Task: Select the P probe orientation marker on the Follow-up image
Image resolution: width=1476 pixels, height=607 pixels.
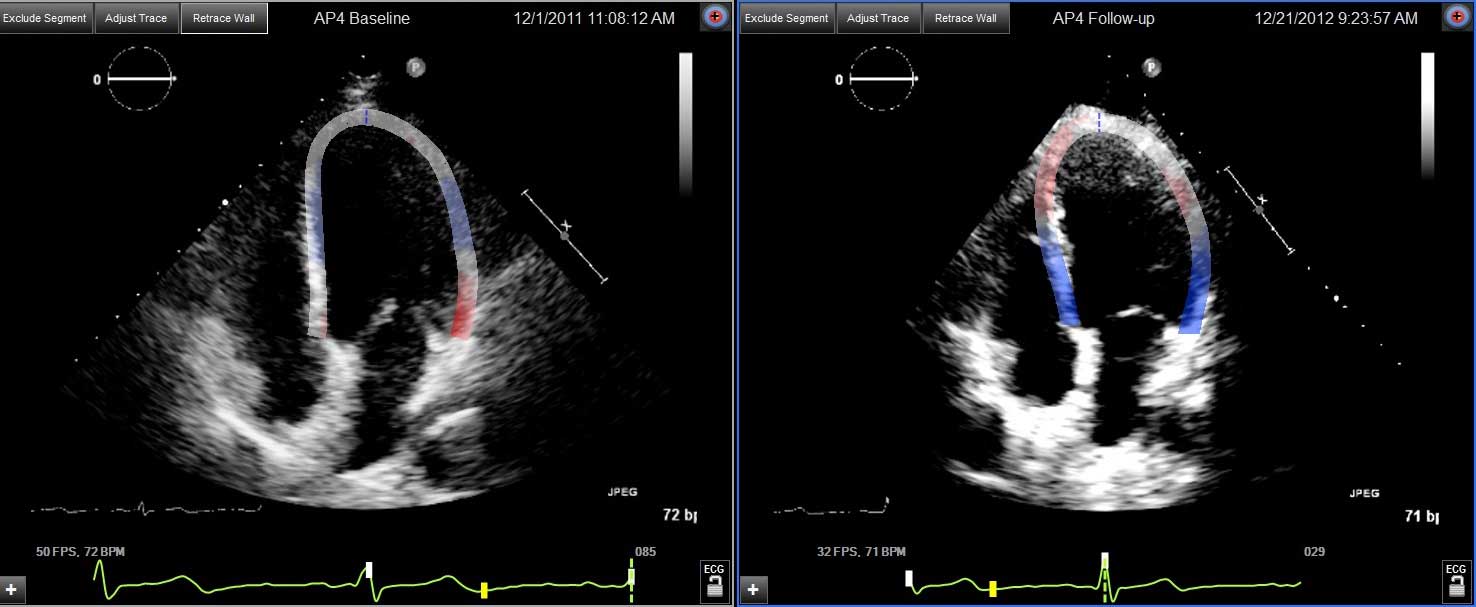Action: (1152, 68)
